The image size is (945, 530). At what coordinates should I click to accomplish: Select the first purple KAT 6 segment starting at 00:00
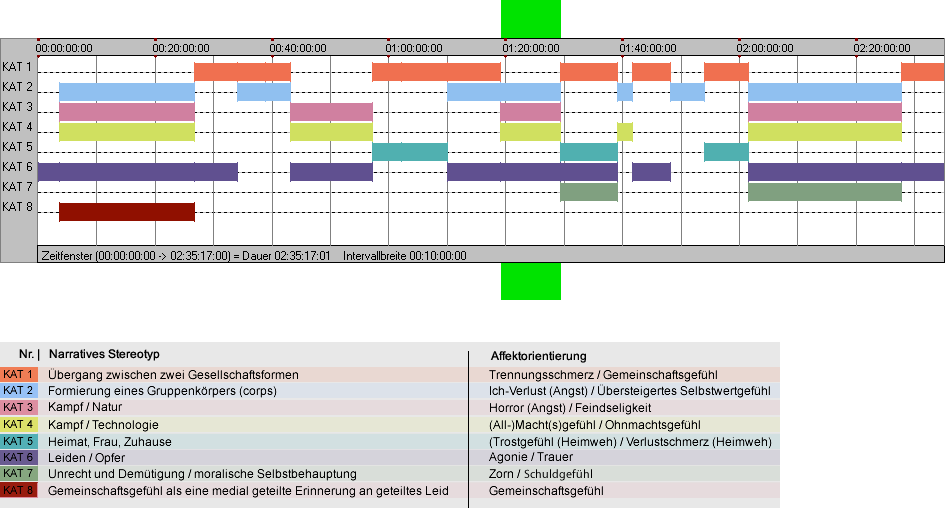(x=138, y=172)
